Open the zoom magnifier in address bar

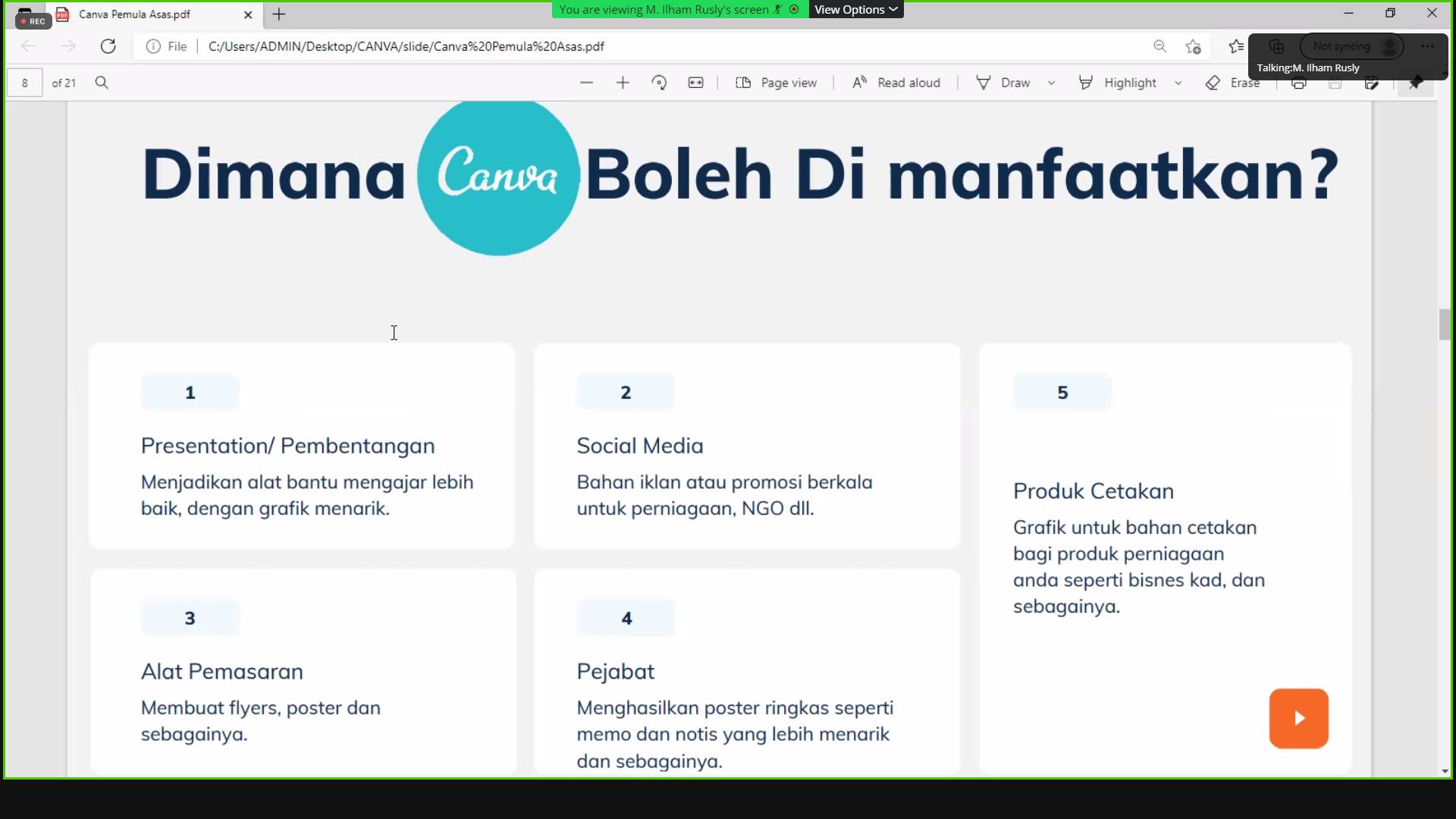[1159, 46]
